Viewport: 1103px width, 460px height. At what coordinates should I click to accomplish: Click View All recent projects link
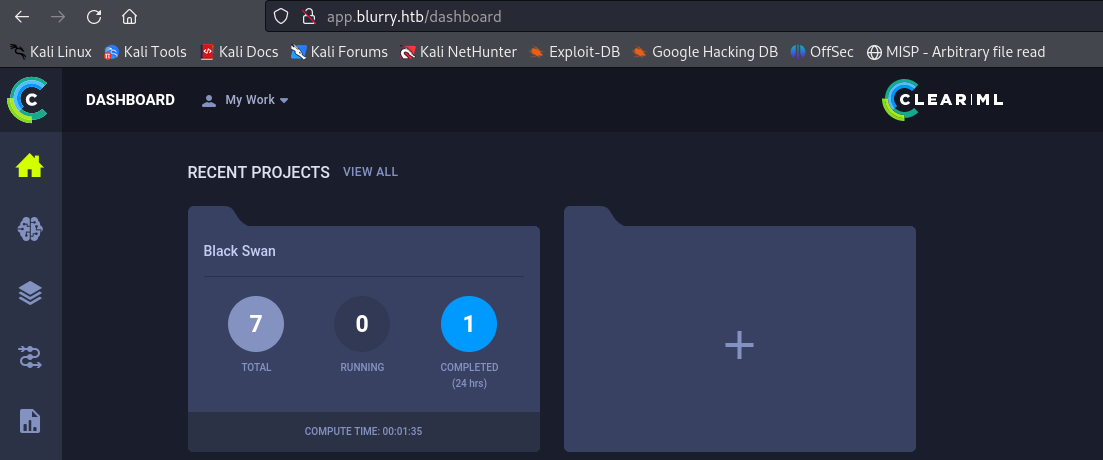(370, 172)
